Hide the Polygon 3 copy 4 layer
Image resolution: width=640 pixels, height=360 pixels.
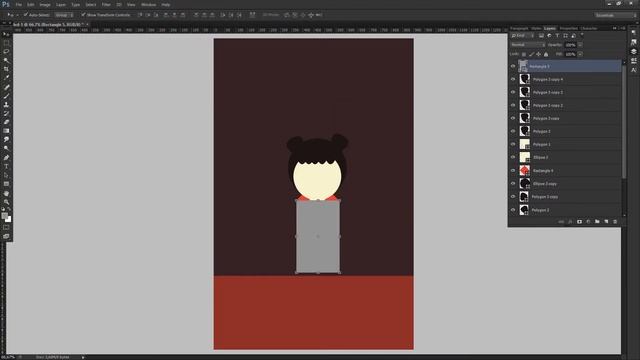tap(513, 79)
